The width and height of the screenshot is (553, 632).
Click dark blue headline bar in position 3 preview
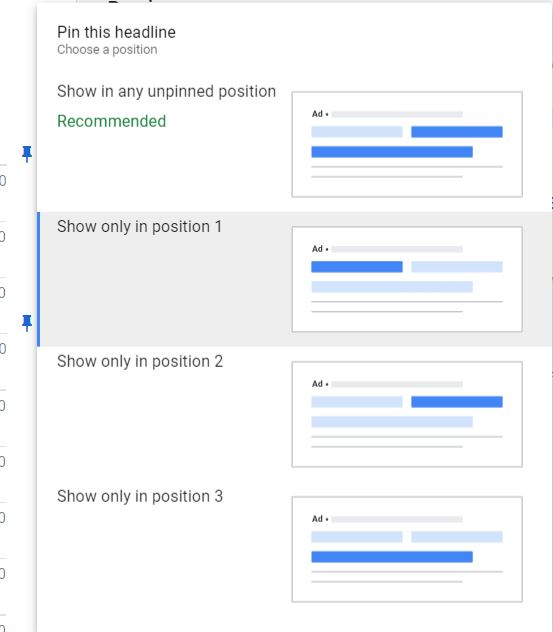392,557
